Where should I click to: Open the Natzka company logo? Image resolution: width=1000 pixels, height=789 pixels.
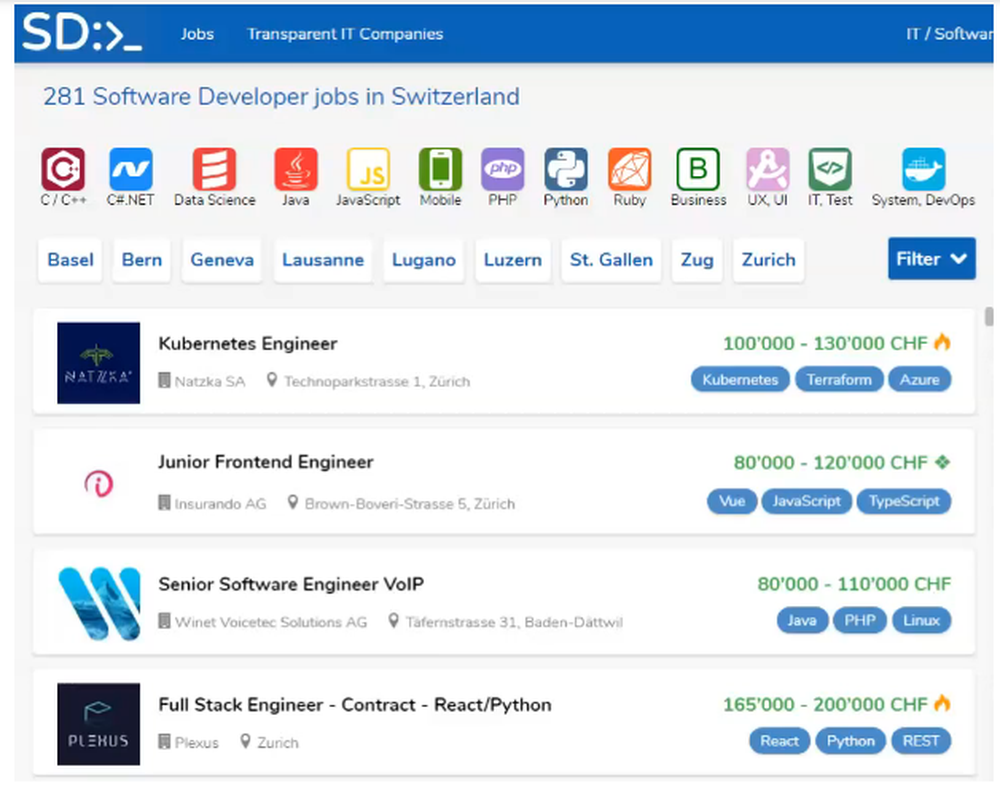click(98, 362)
